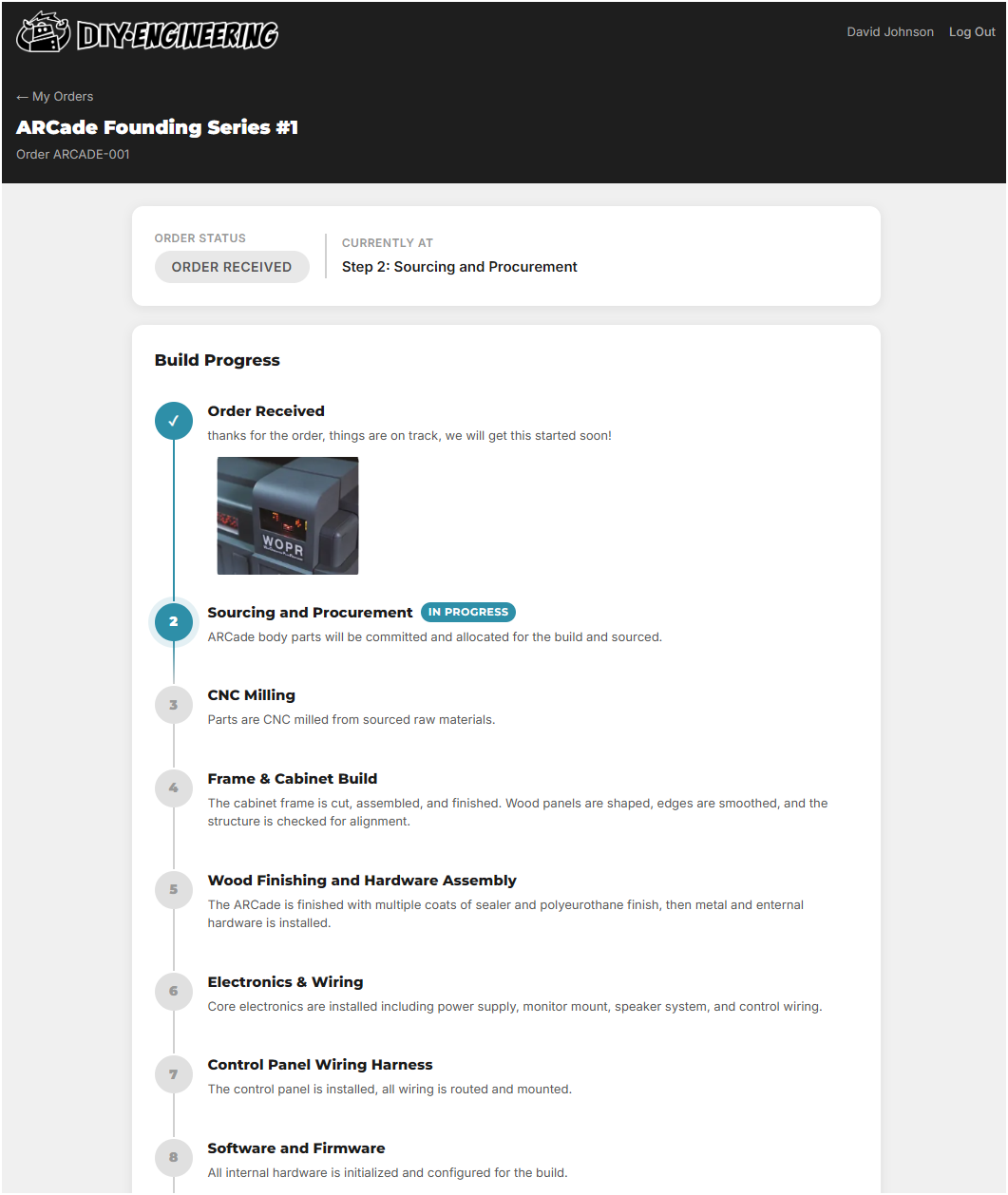The width and height of the screenshot is (1008, 1195).
Task: Open the WOPR photo thumbnail
Action: pyautogui.click(x=288, y=516)
